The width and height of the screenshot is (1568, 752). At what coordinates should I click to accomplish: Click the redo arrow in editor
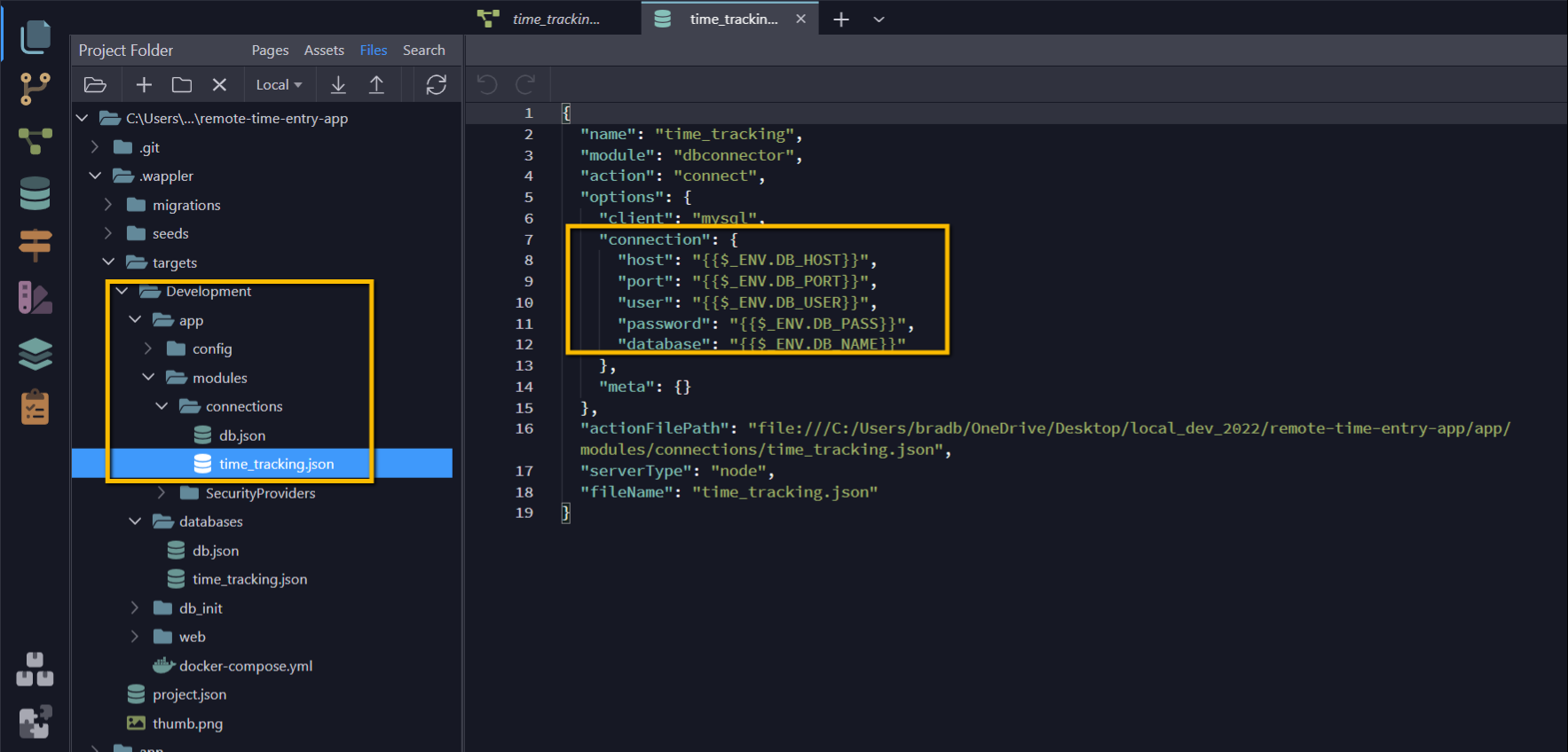pyautogui.click(x=525, y=84)
